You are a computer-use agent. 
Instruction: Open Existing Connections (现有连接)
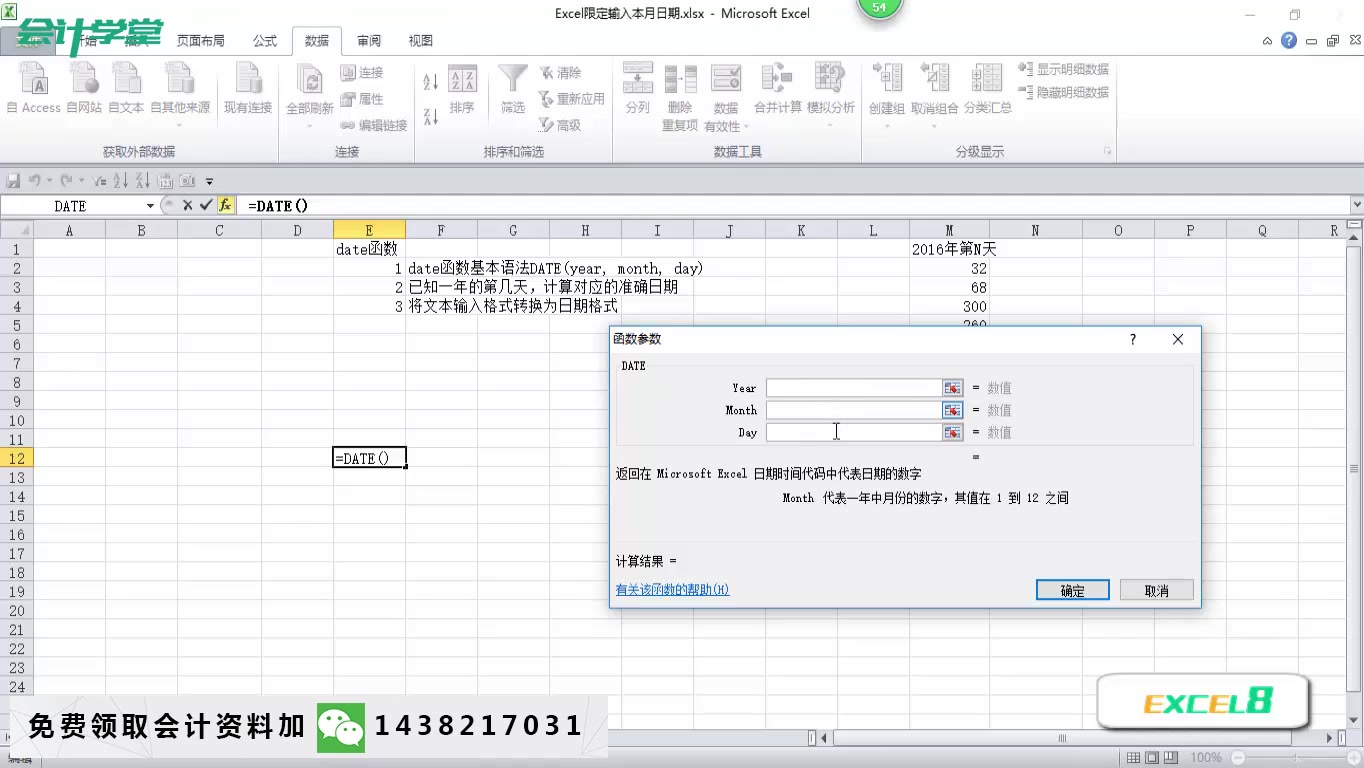(247, 88)
